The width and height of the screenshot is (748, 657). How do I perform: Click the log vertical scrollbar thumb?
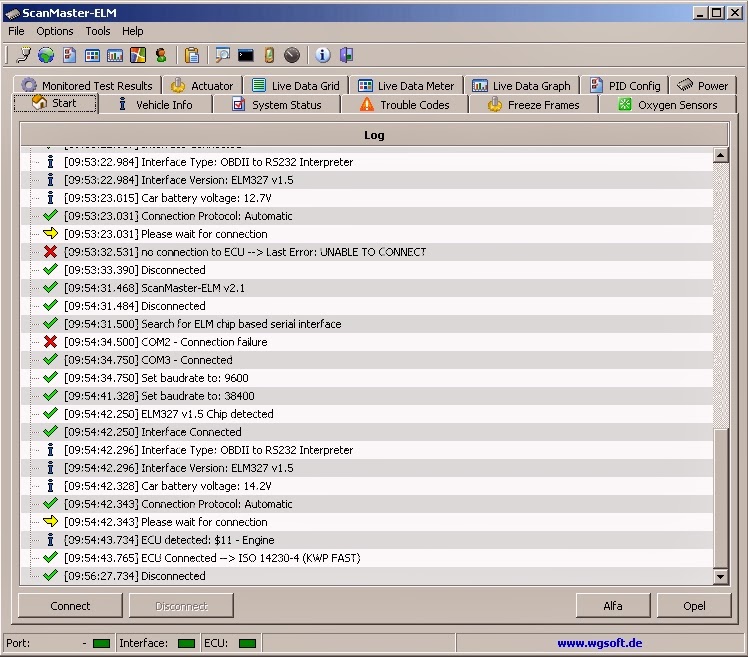720,499
